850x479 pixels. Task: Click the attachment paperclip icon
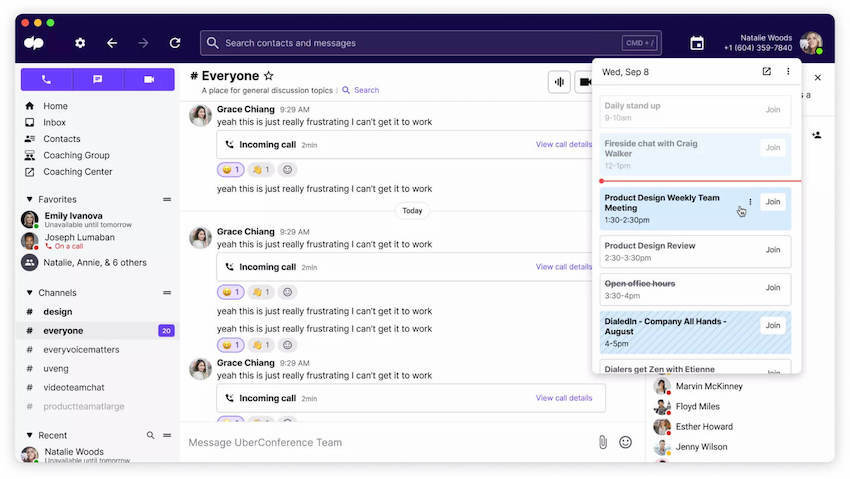point(603,442)
